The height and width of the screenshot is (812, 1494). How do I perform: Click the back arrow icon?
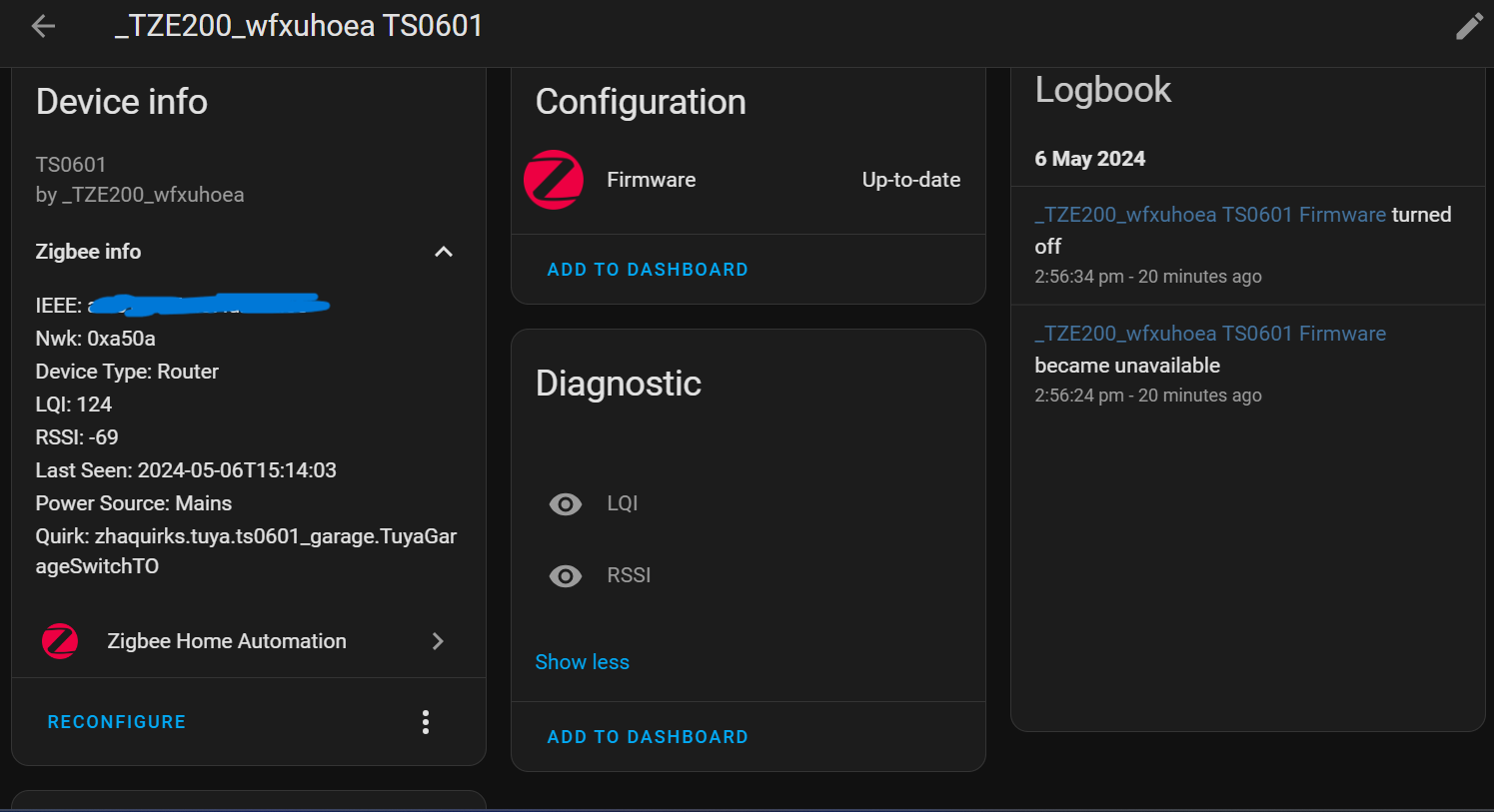(43, 26)
